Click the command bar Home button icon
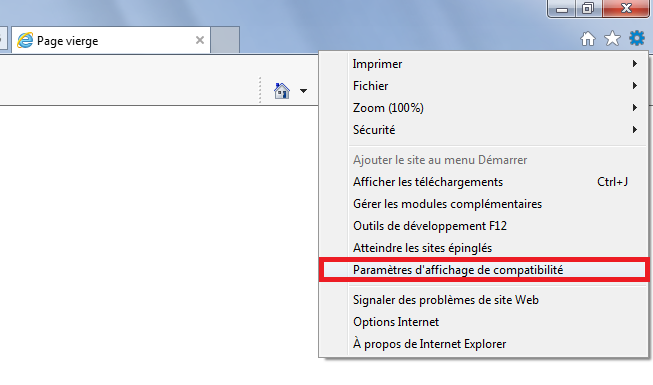Viewport: 653px width, 385px height. pyautogui.click(x=282, y=90)
